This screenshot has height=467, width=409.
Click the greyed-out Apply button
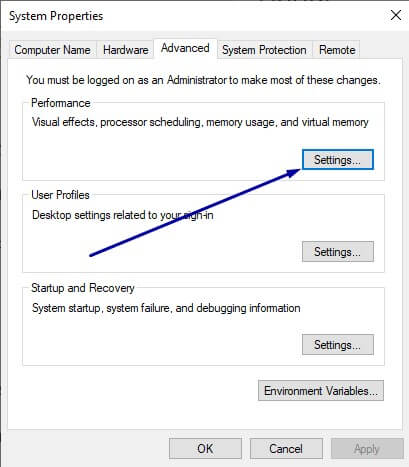(x=367, y=449)
